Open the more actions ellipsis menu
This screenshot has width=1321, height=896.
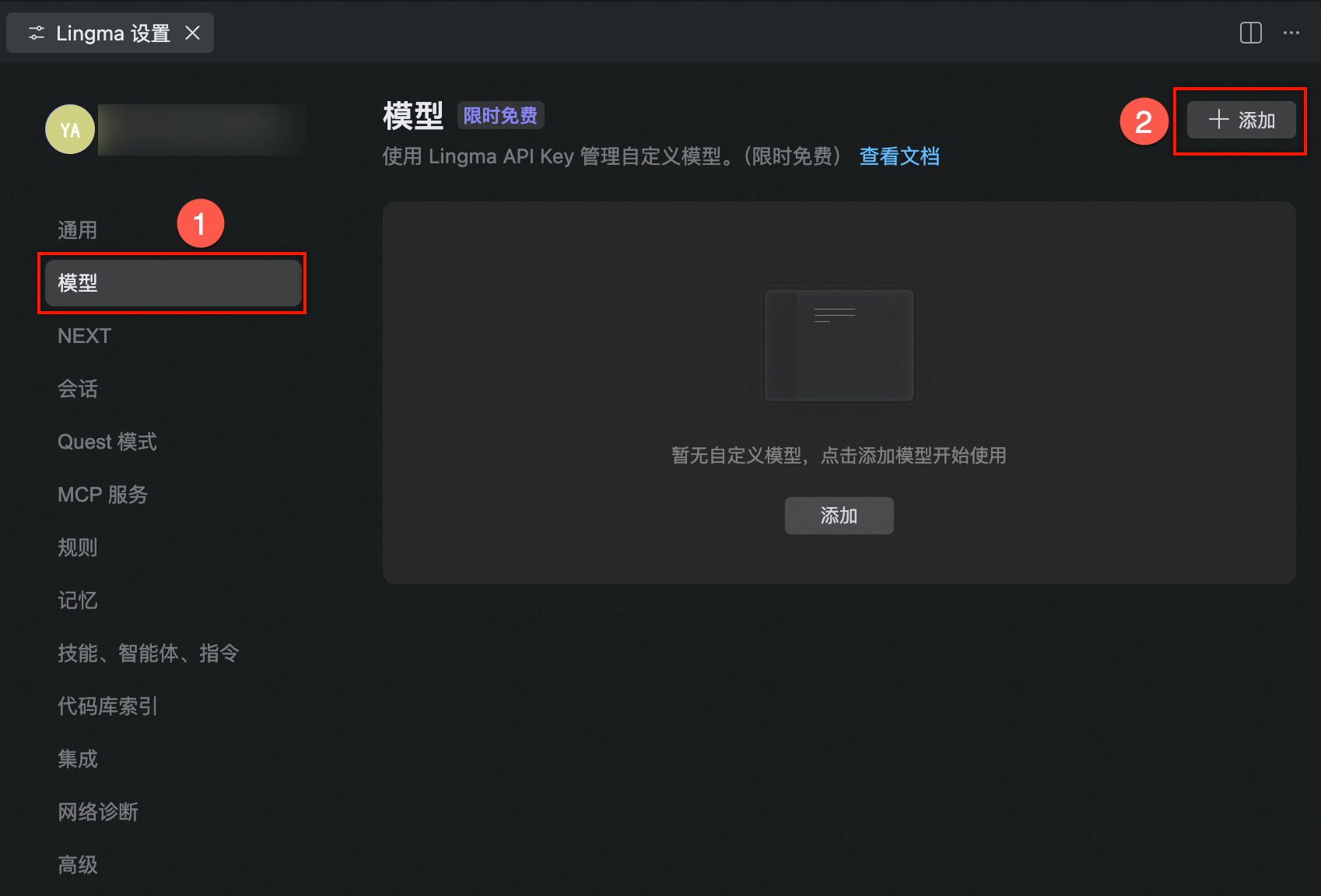click(1291, 33)
